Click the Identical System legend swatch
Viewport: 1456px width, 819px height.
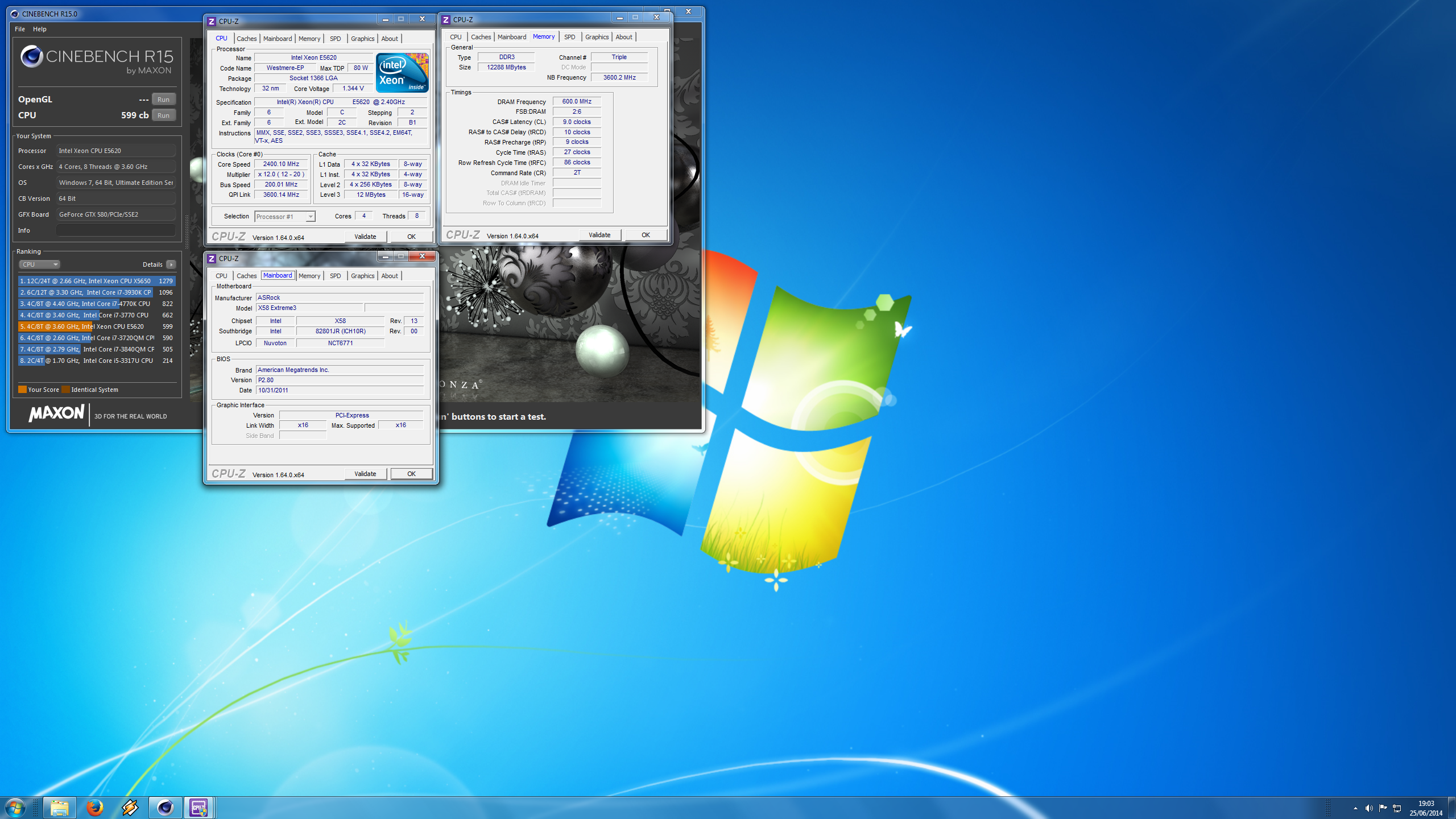tap(65, 390)
